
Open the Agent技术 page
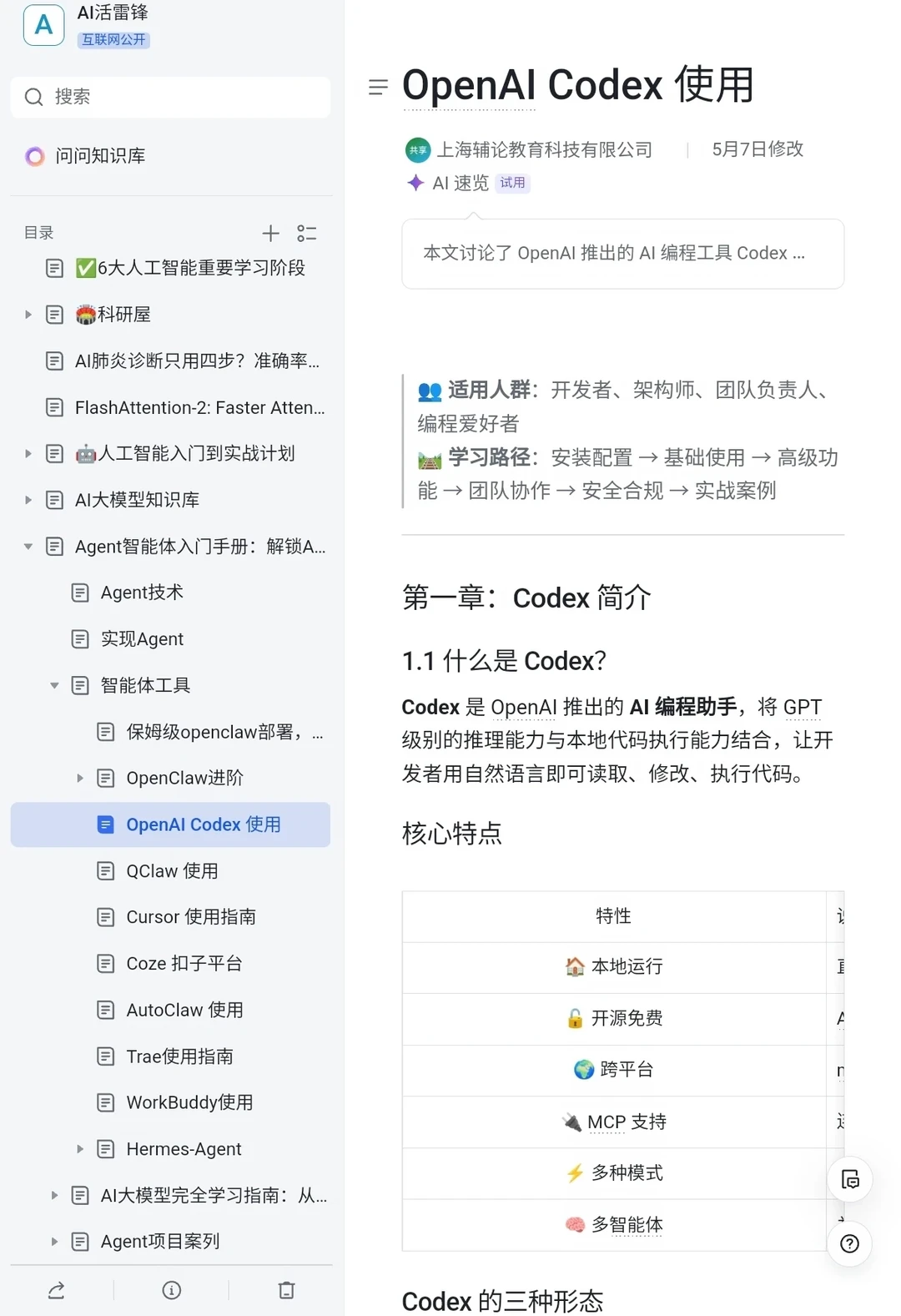(x=142, y=592)
